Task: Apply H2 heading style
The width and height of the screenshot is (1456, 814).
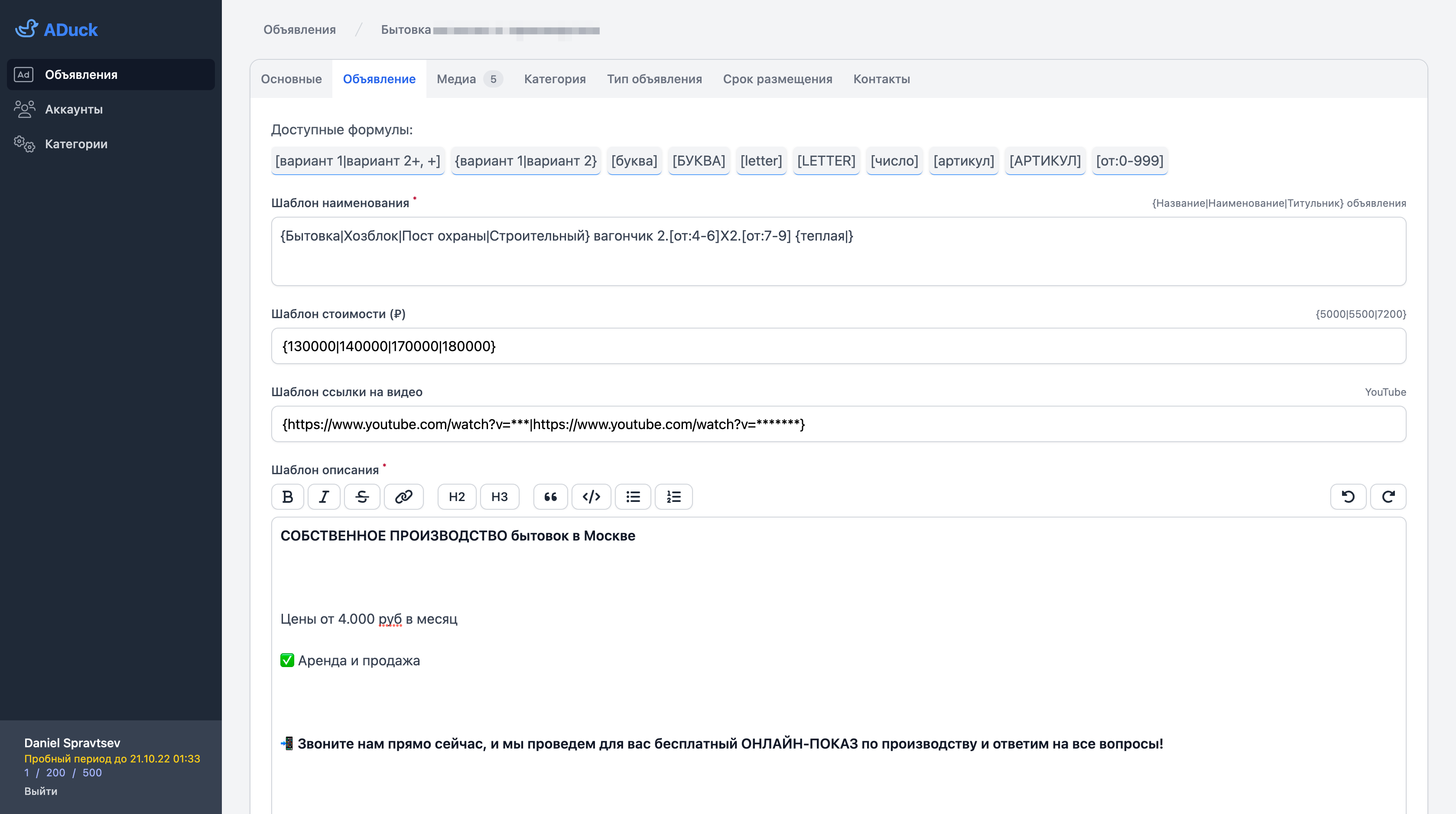Action: pos(457,497)
